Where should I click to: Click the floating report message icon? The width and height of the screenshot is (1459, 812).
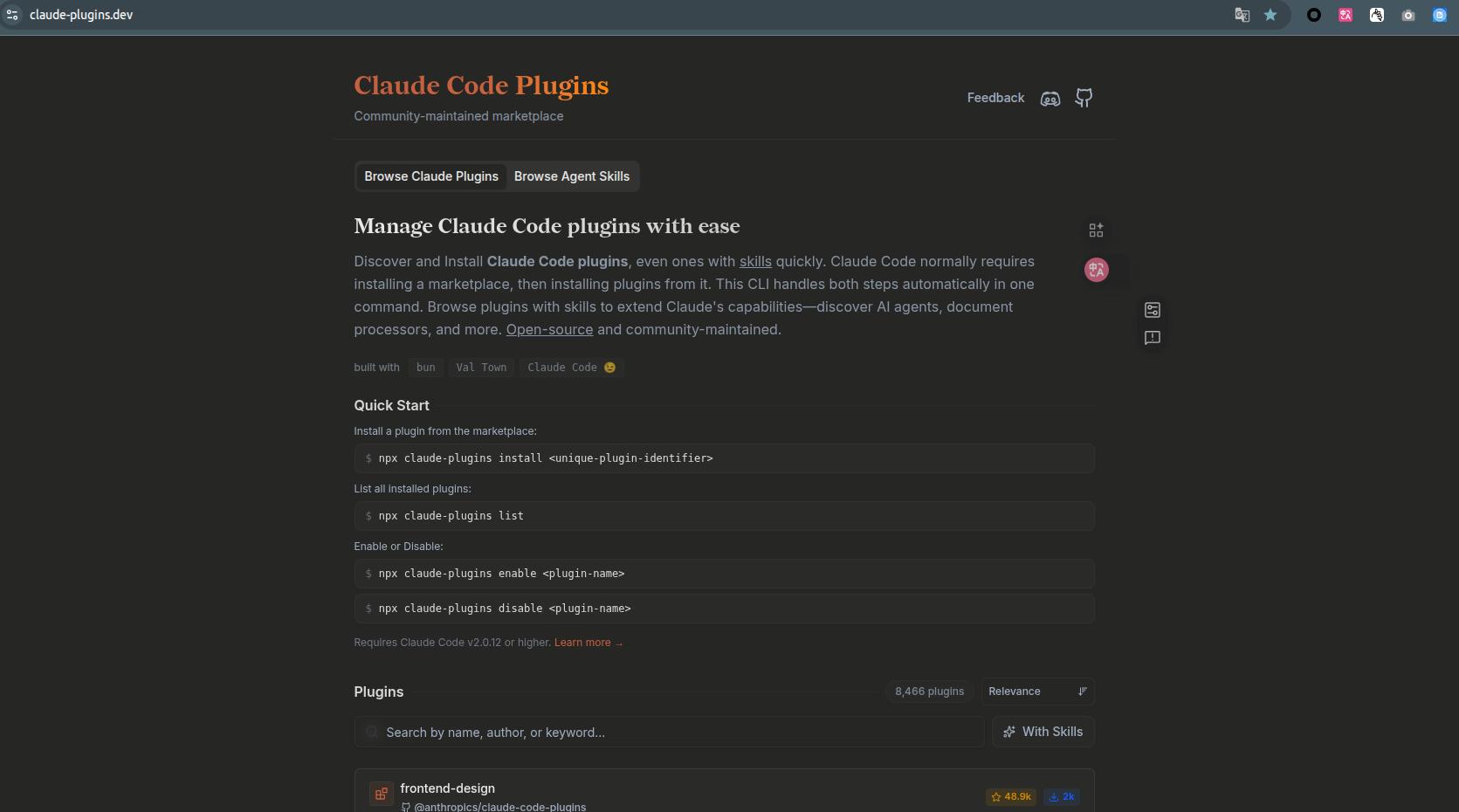point(1152,338)
